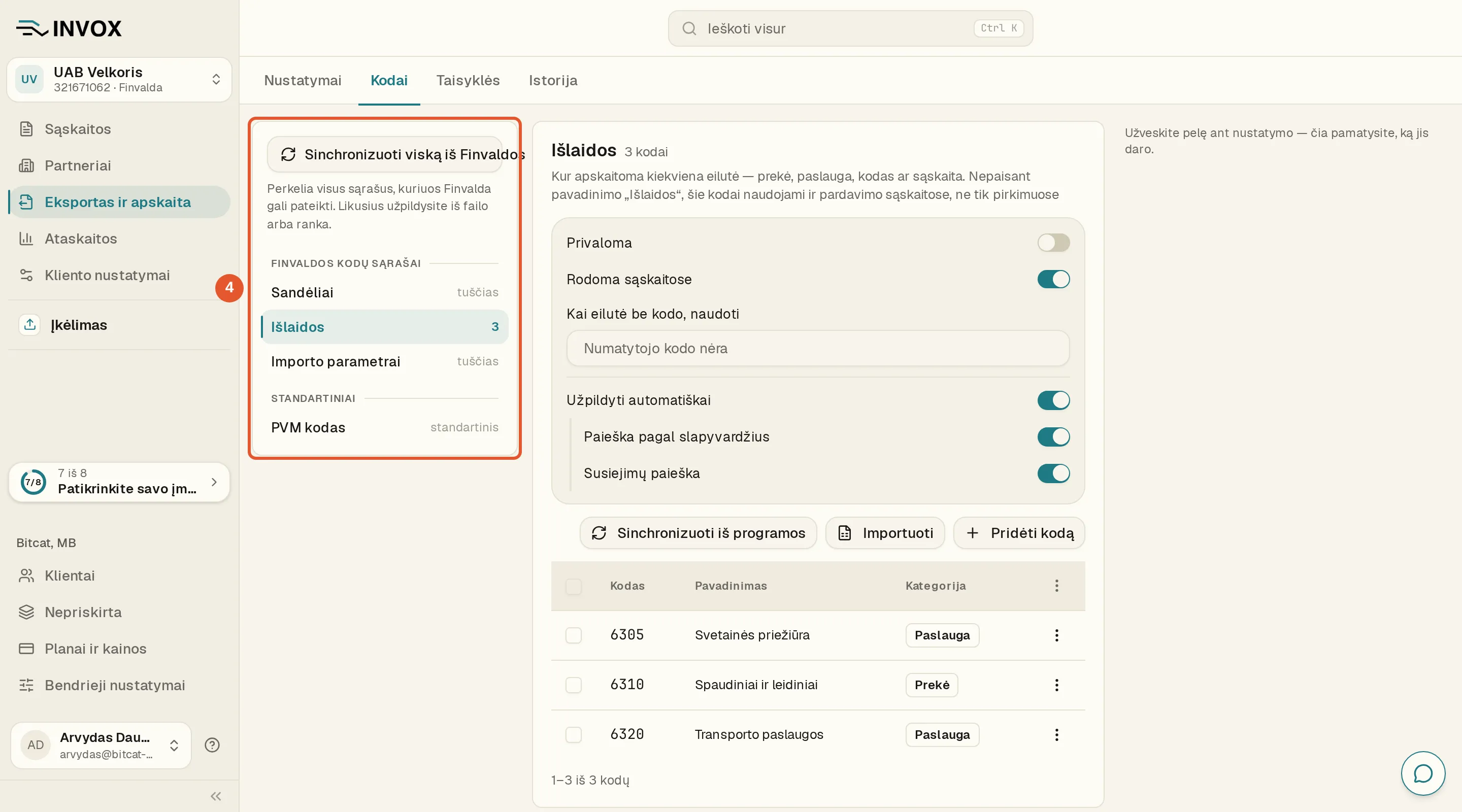Open table header three-dot options
This screenshot has height=812, width=1462.
[1056, 586]
